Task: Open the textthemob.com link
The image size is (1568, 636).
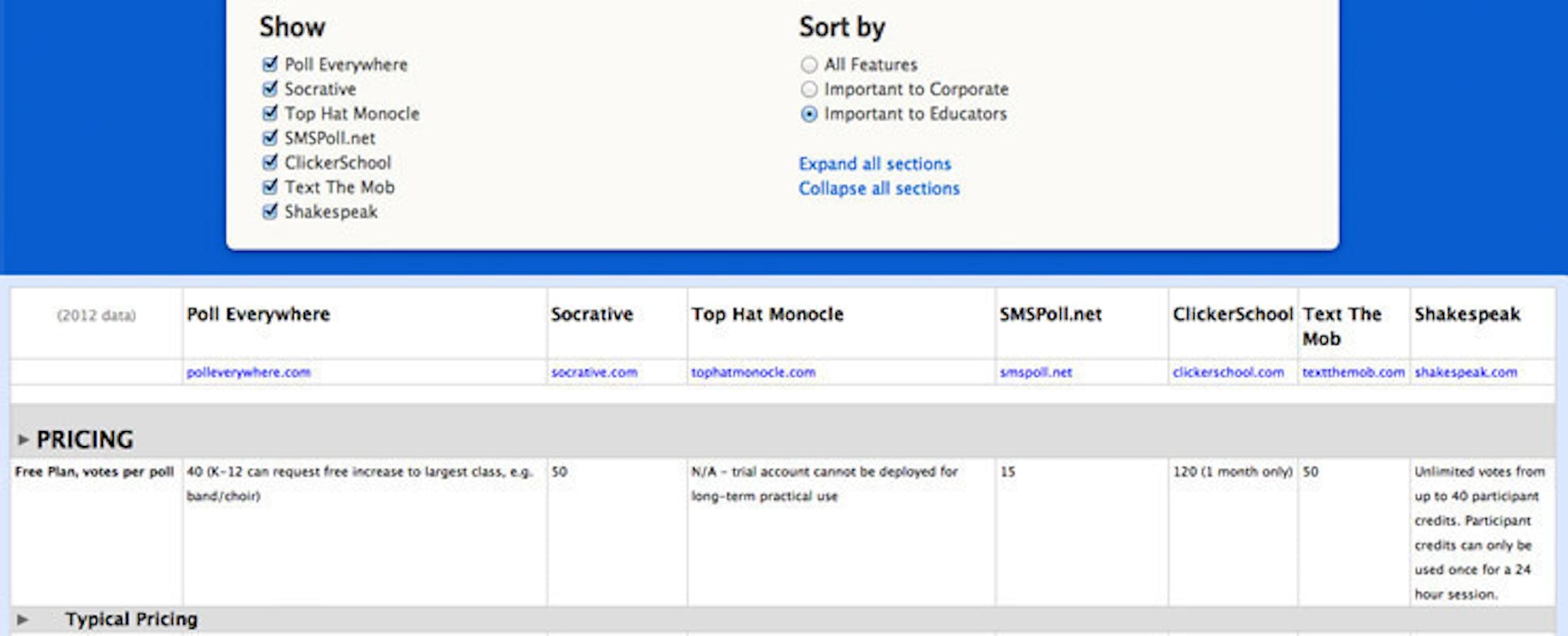Action: [1354, 372]
